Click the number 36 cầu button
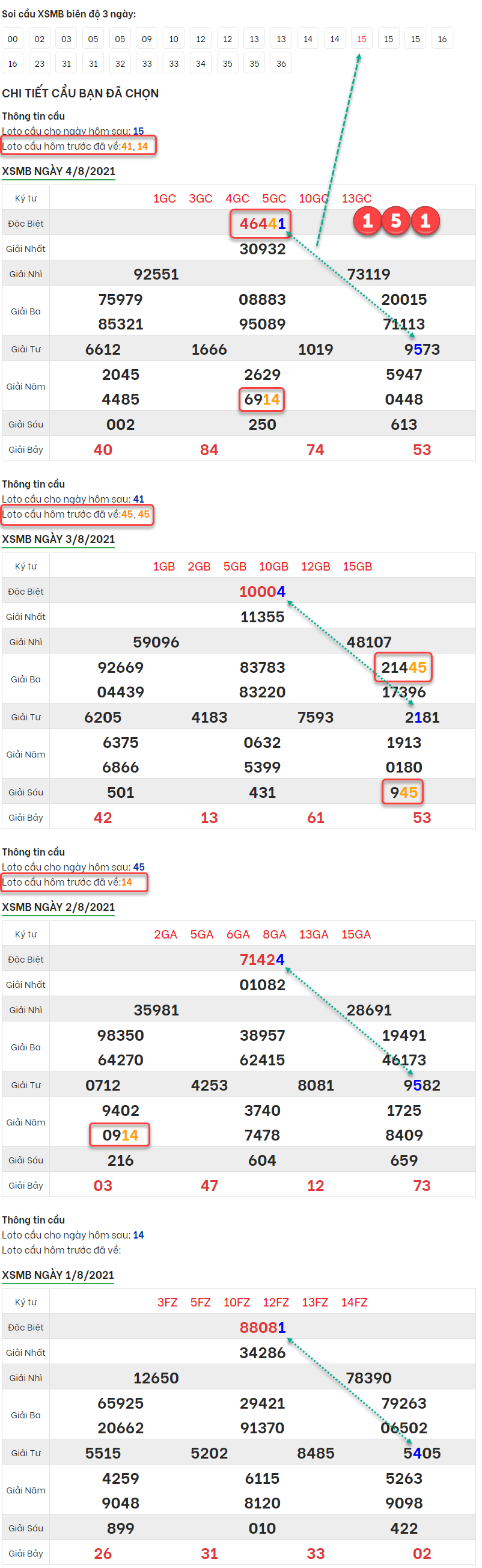Image resolution: width=482 pixels, height=1568 pixels. click(281, 63)
